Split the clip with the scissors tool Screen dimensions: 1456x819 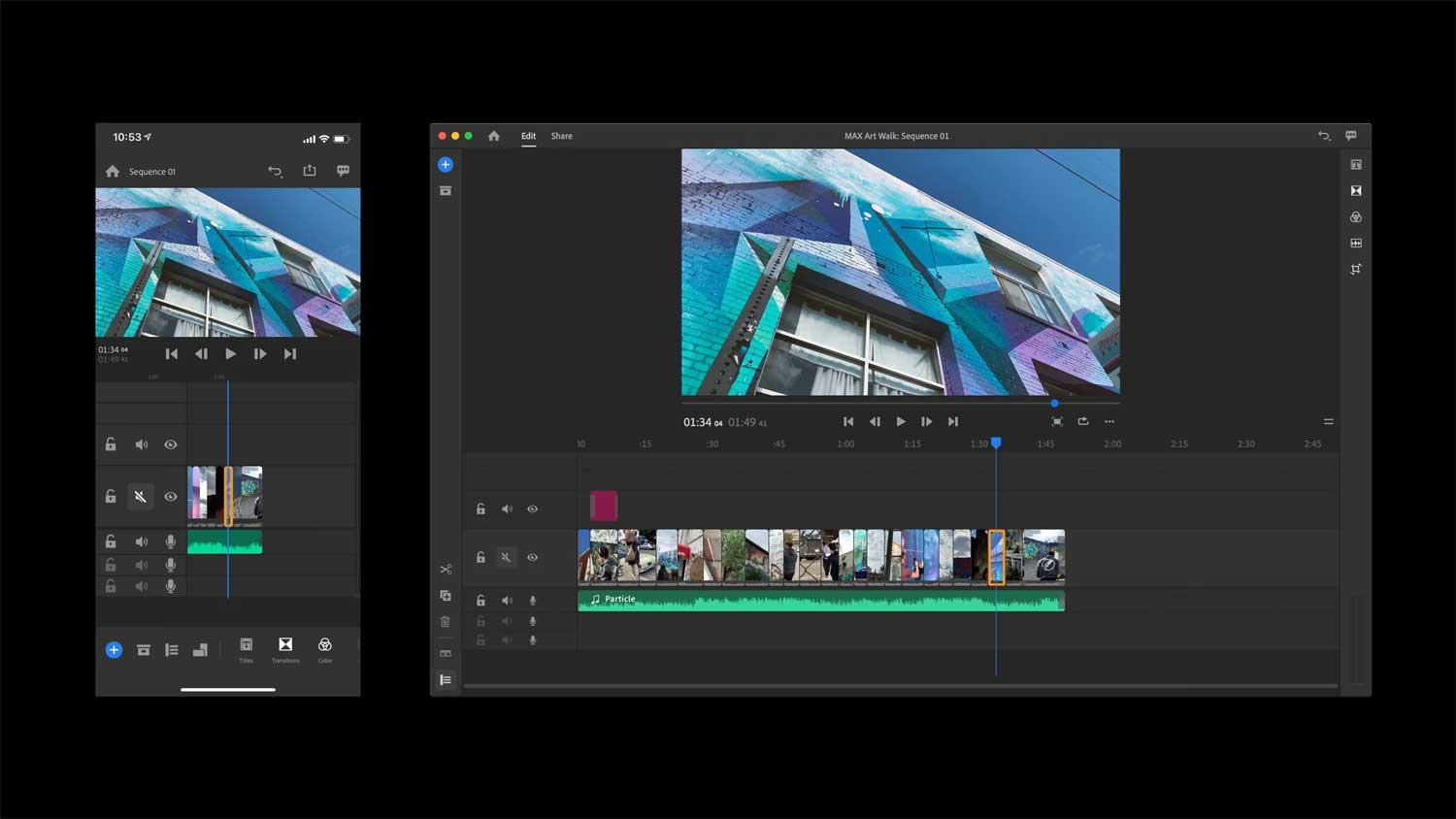point(446,569)
